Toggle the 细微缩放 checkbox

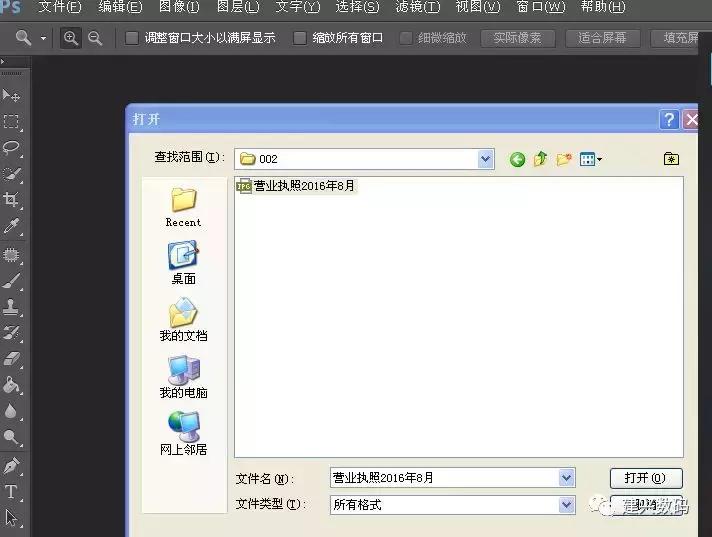(x=405, y=38)
